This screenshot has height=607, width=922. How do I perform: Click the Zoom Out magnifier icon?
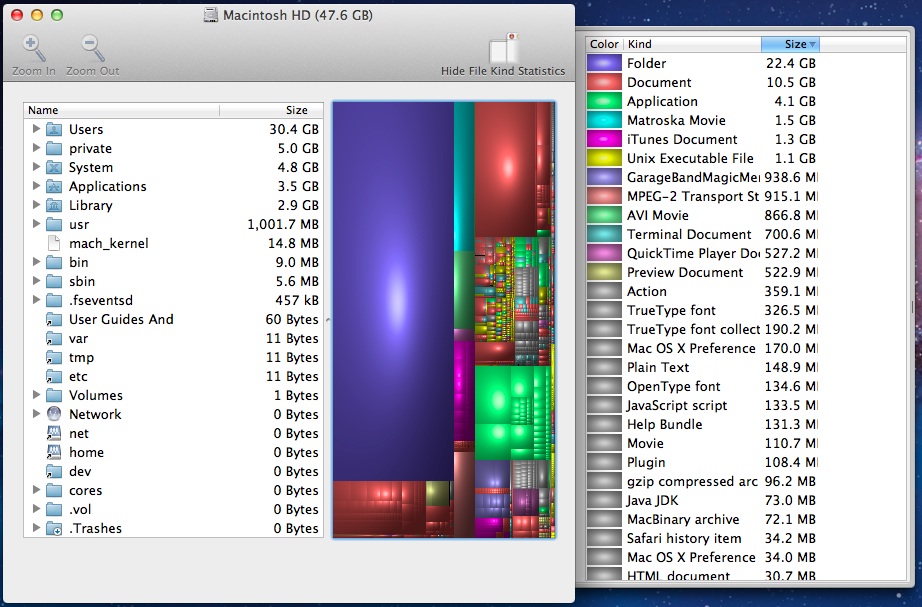click(92, 48)
